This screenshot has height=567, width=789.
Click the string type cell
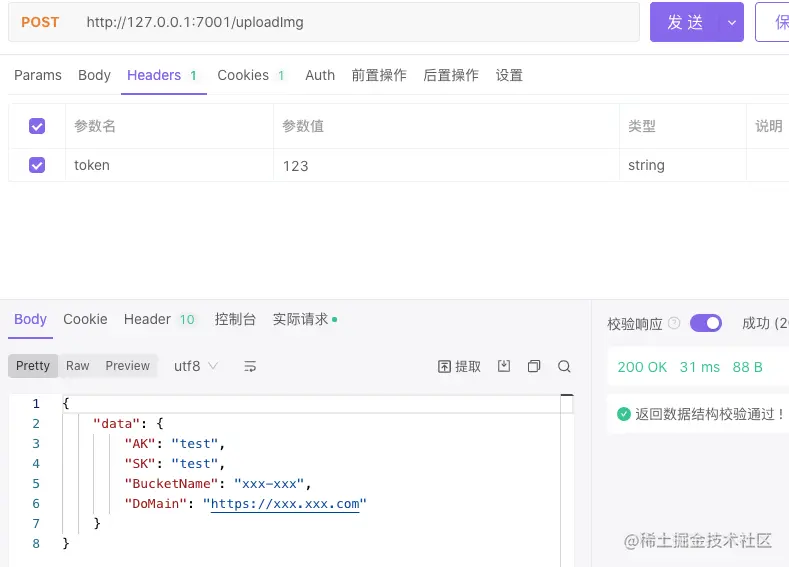(x=683, y=165)
